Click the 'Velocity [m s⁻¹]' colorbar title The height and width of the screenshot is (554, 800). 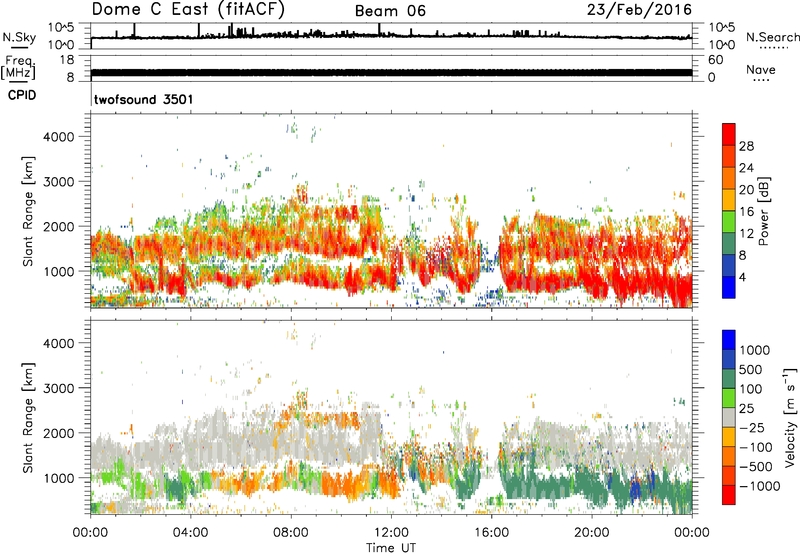tap(790, 417)
